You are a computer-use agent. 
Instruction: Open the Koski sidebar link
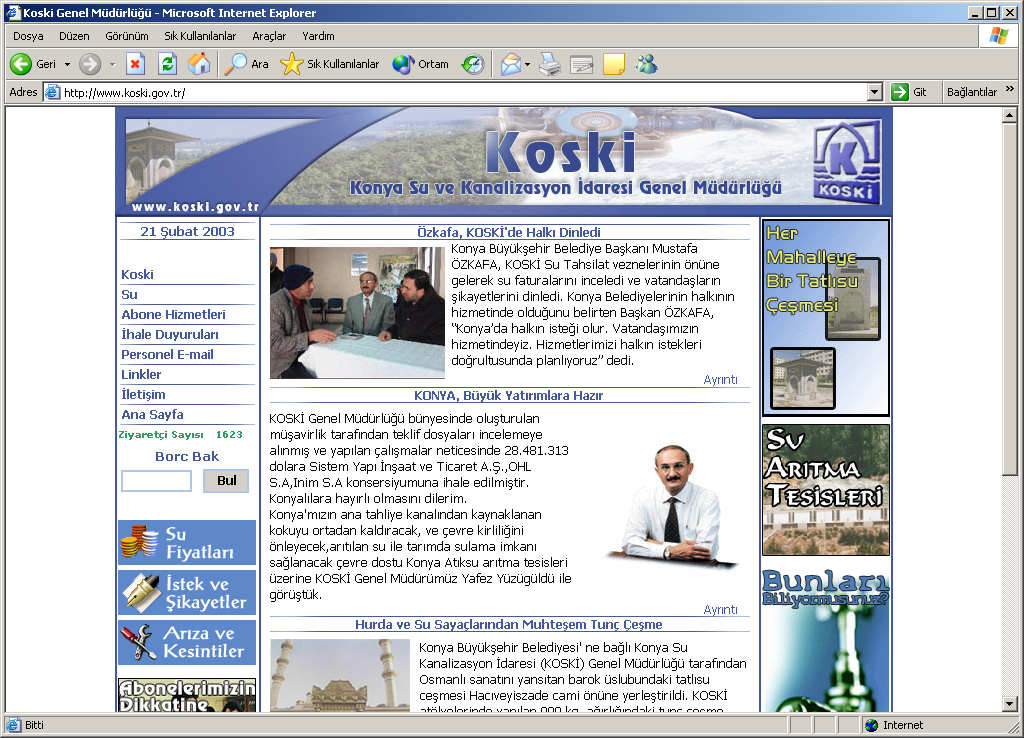point(137,274)
